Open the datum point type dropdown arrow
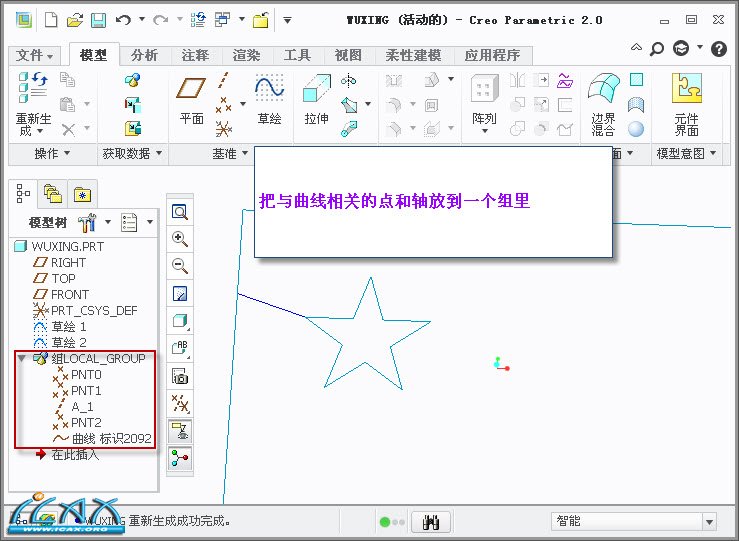The height and width of the screenshot is (541, 739). (243, 104)
